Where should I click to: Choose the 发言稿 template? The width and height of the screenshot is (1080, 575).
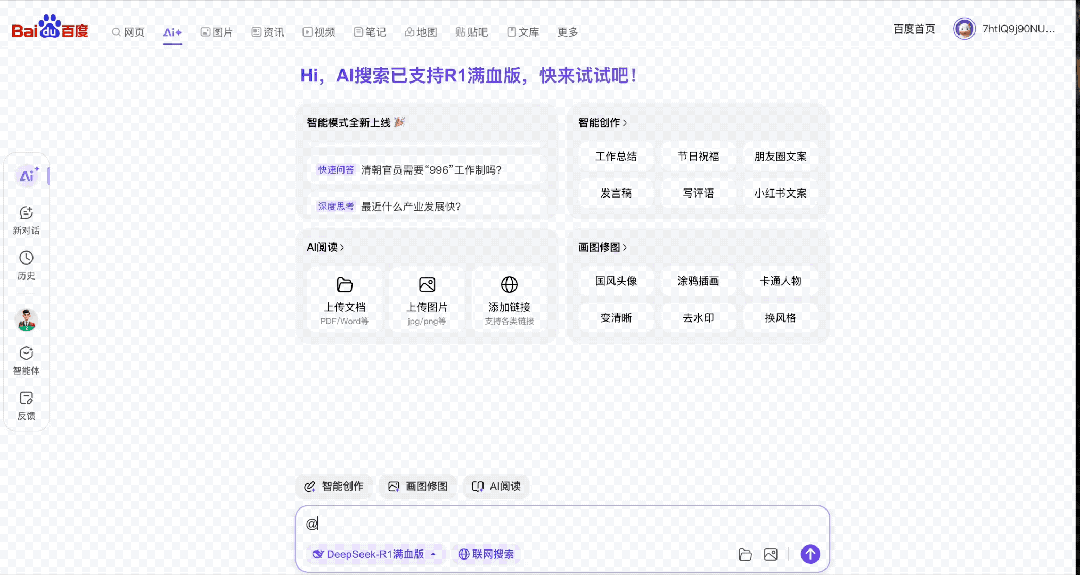point(616,194)
